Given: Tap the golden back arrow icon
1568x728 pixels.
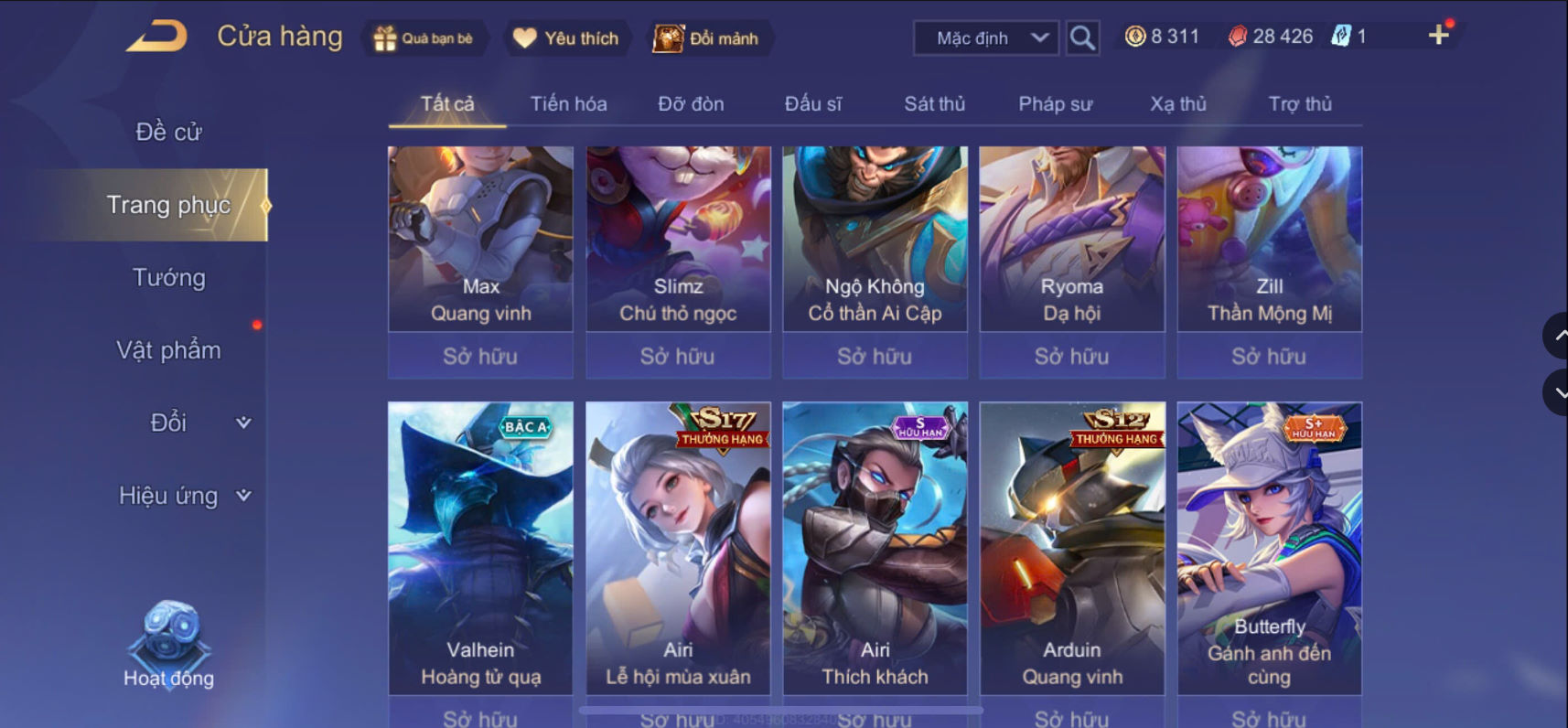Looking at the screenshot, I should 157,37.
